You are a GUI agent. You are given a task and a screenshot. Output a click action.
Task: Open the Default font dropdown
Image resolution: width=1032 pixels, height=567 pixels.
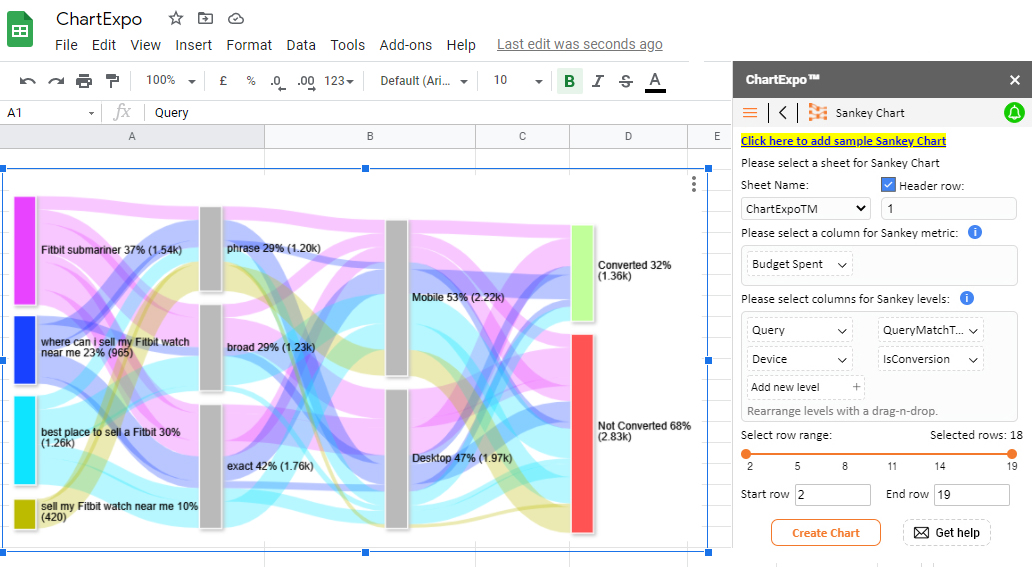click(424, 80)
